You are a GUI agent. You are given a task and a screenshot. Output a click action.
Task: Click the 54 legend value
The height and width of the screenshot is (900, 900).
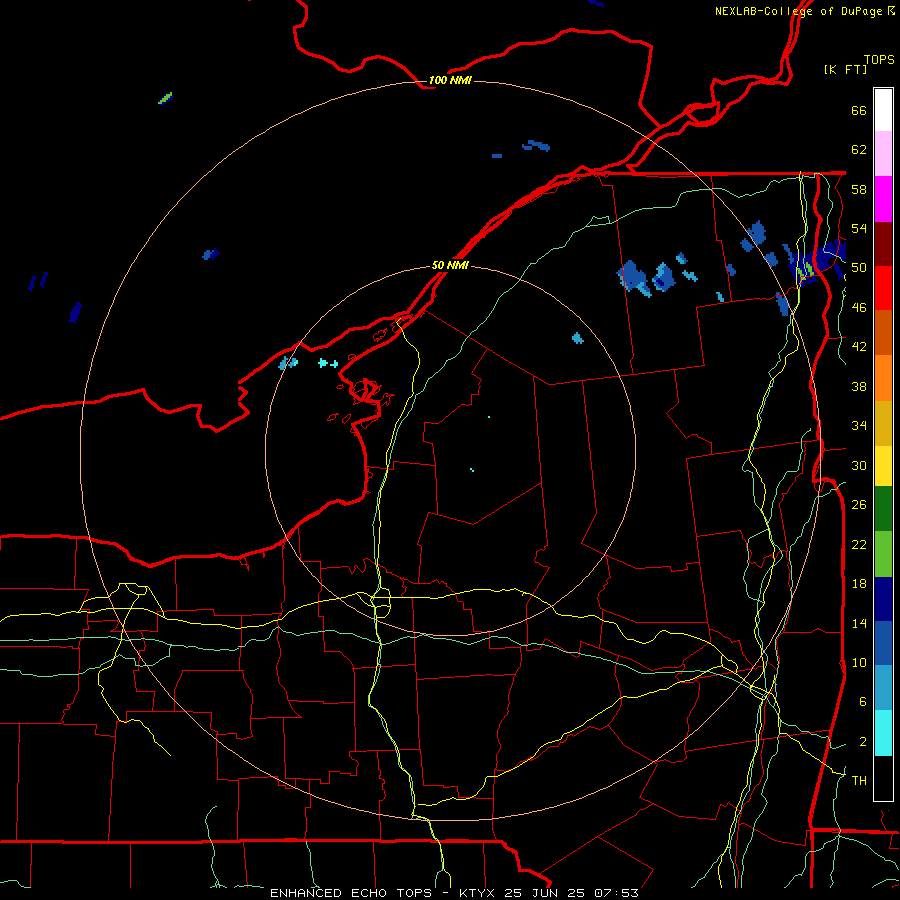[859, 228]
